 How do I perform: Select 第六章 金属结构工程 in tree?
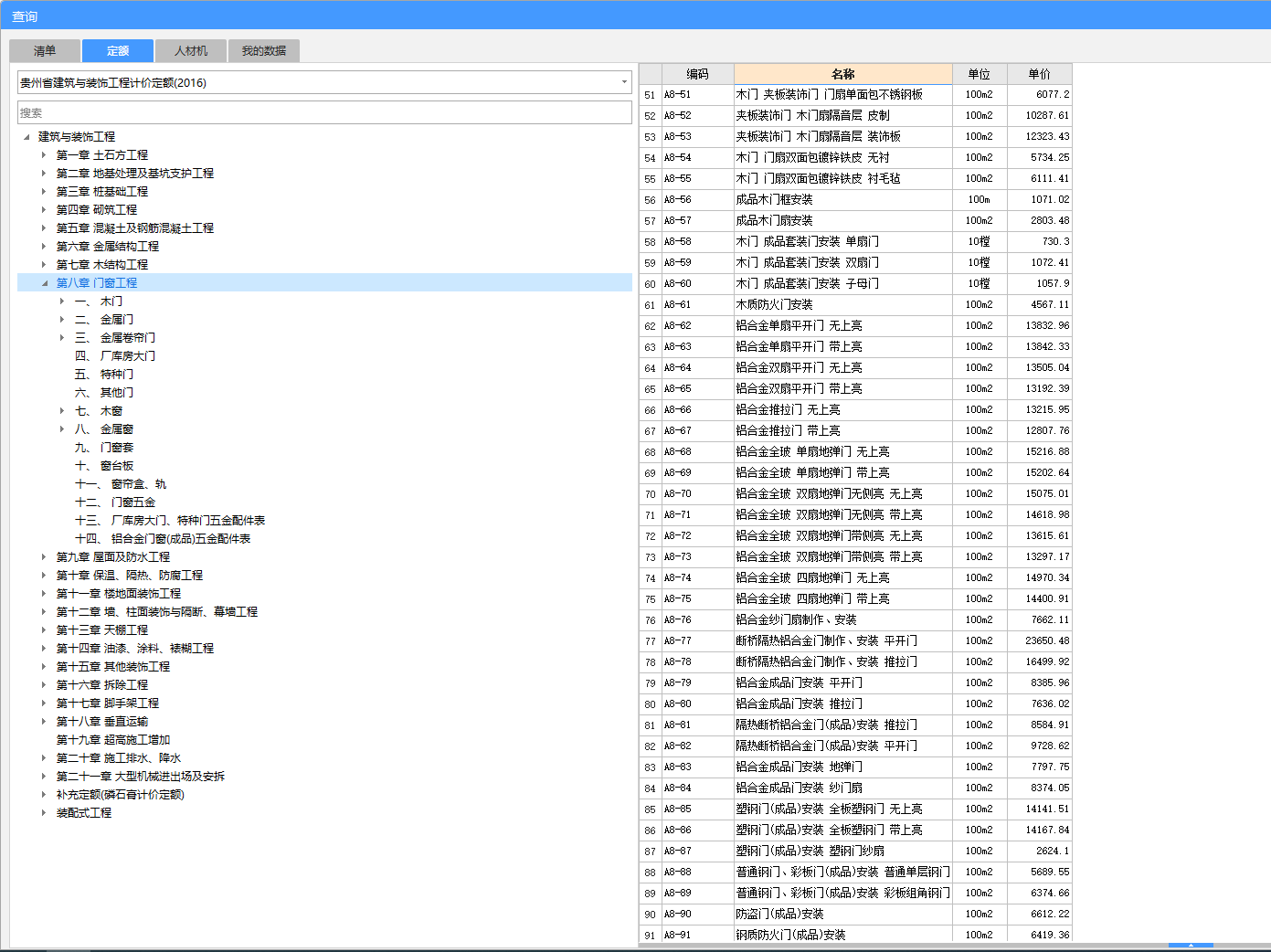pyautogui.click(x=108, y=247)
